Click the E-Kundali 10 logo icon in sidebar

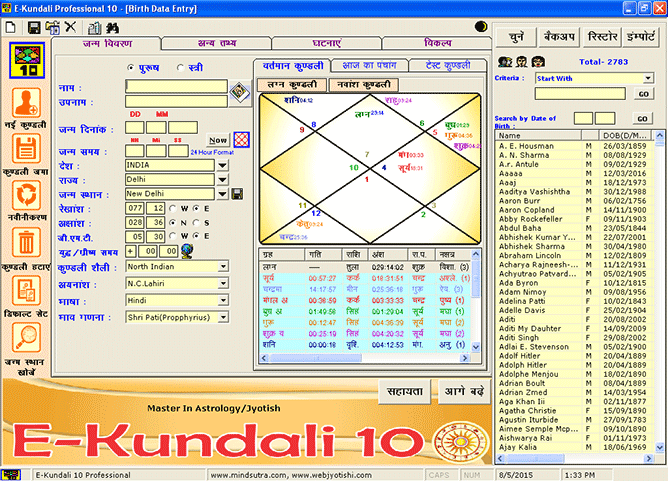[27, 60]
